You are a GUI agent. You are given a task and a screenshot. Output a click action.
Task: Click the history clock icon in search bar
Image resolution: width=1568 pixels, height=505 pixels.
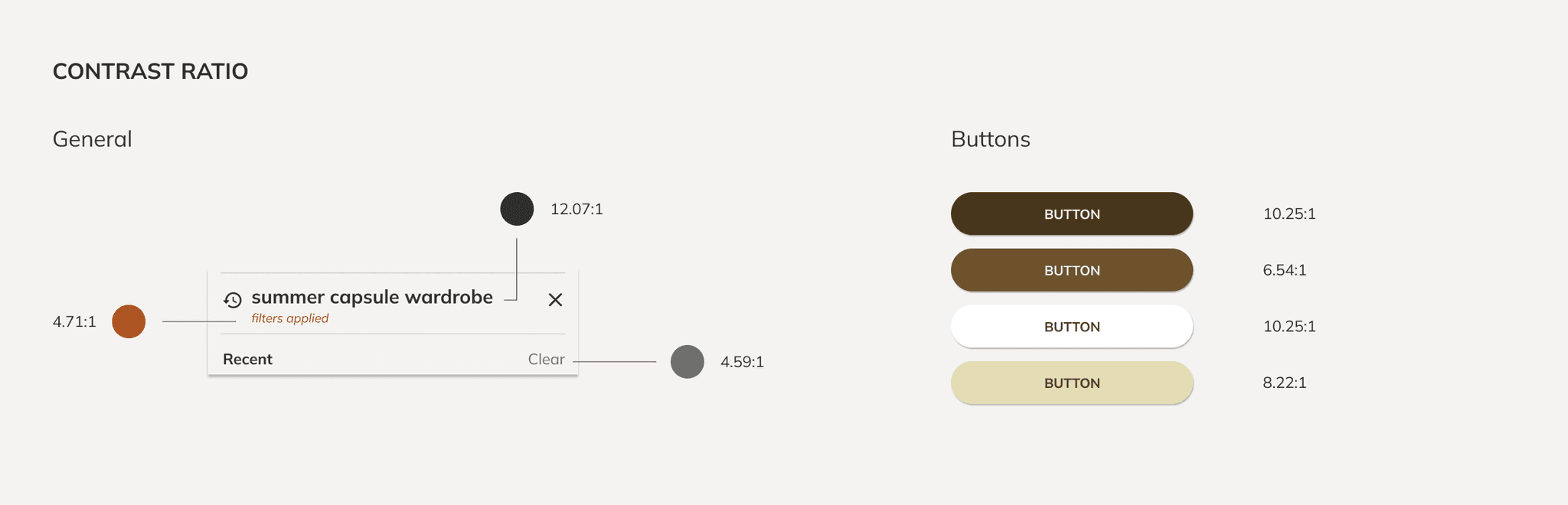tap(233, 300)
